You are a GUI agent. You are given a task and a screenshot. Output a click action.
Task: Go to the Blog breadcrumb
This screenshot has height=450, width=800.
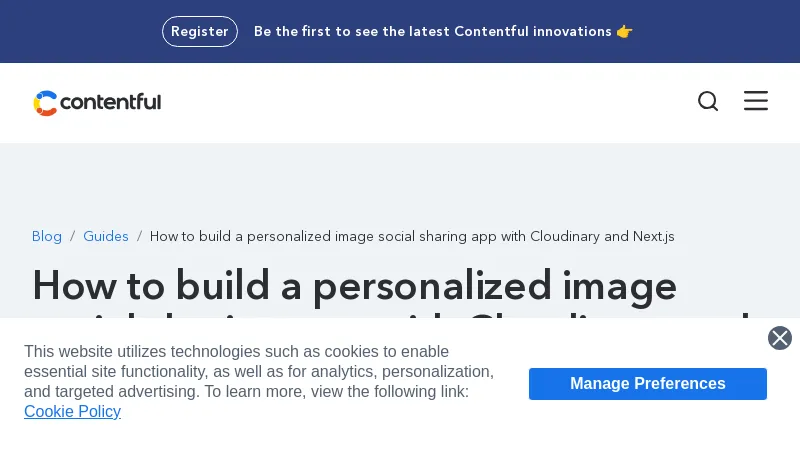47,236
